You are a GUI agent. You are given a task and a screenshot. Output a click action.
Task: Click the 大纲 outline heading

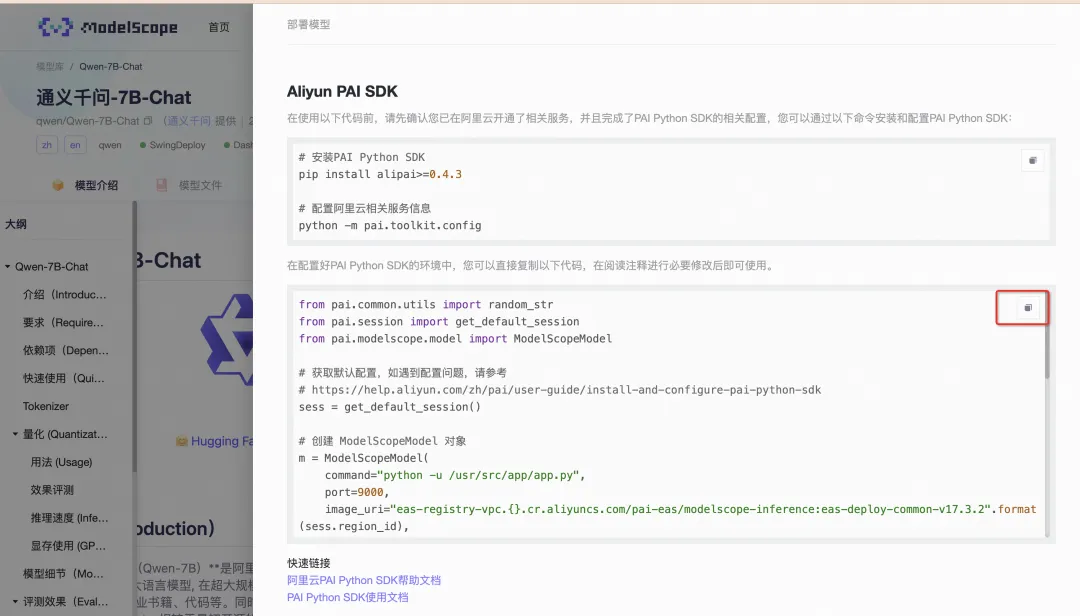tap(16, 224)
